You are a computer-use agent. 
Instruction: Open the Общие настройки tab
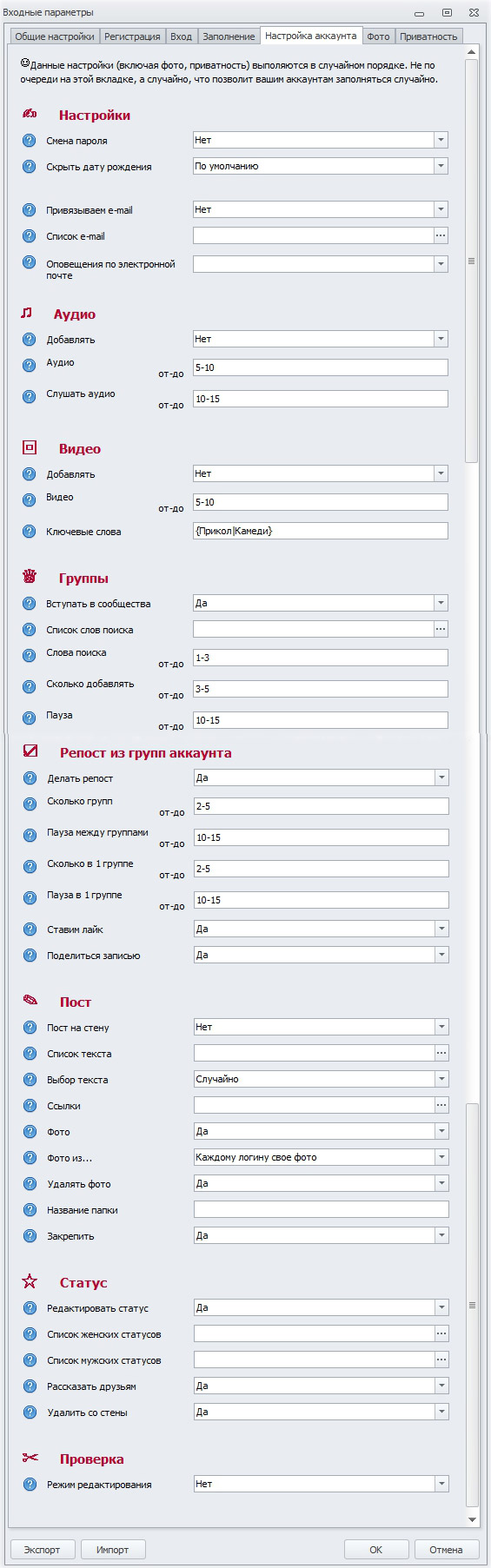coord(55,36)
